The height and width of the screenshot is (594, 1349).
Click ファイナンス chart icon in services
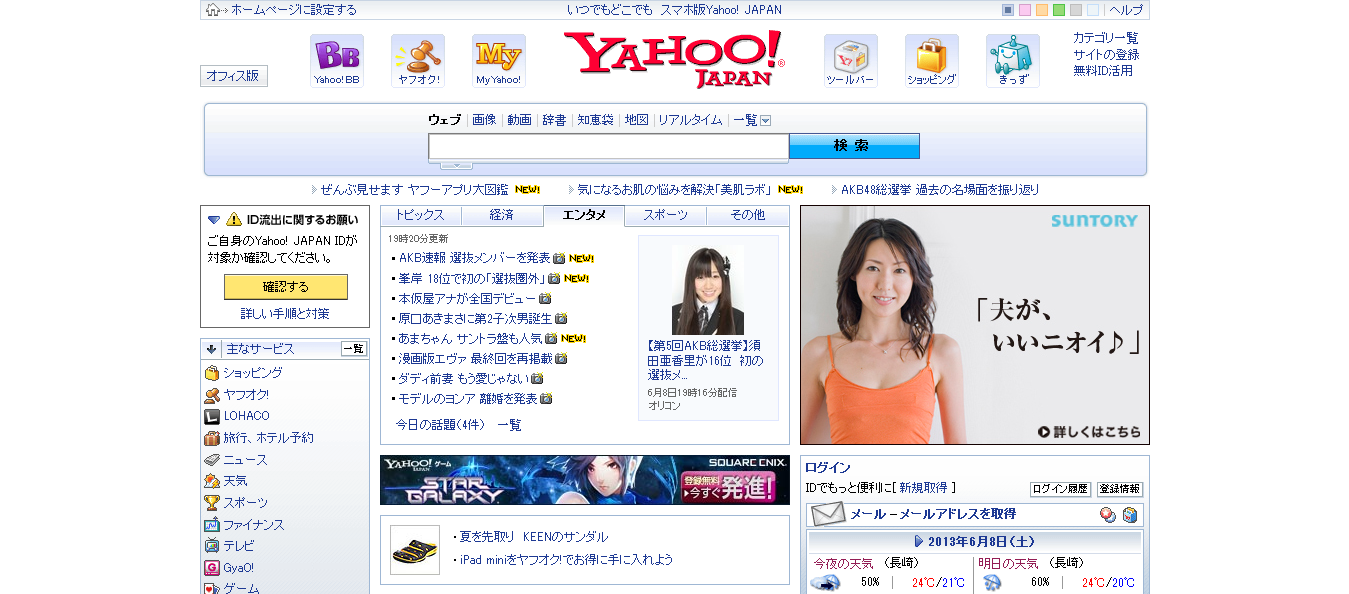tap(212, 525)
